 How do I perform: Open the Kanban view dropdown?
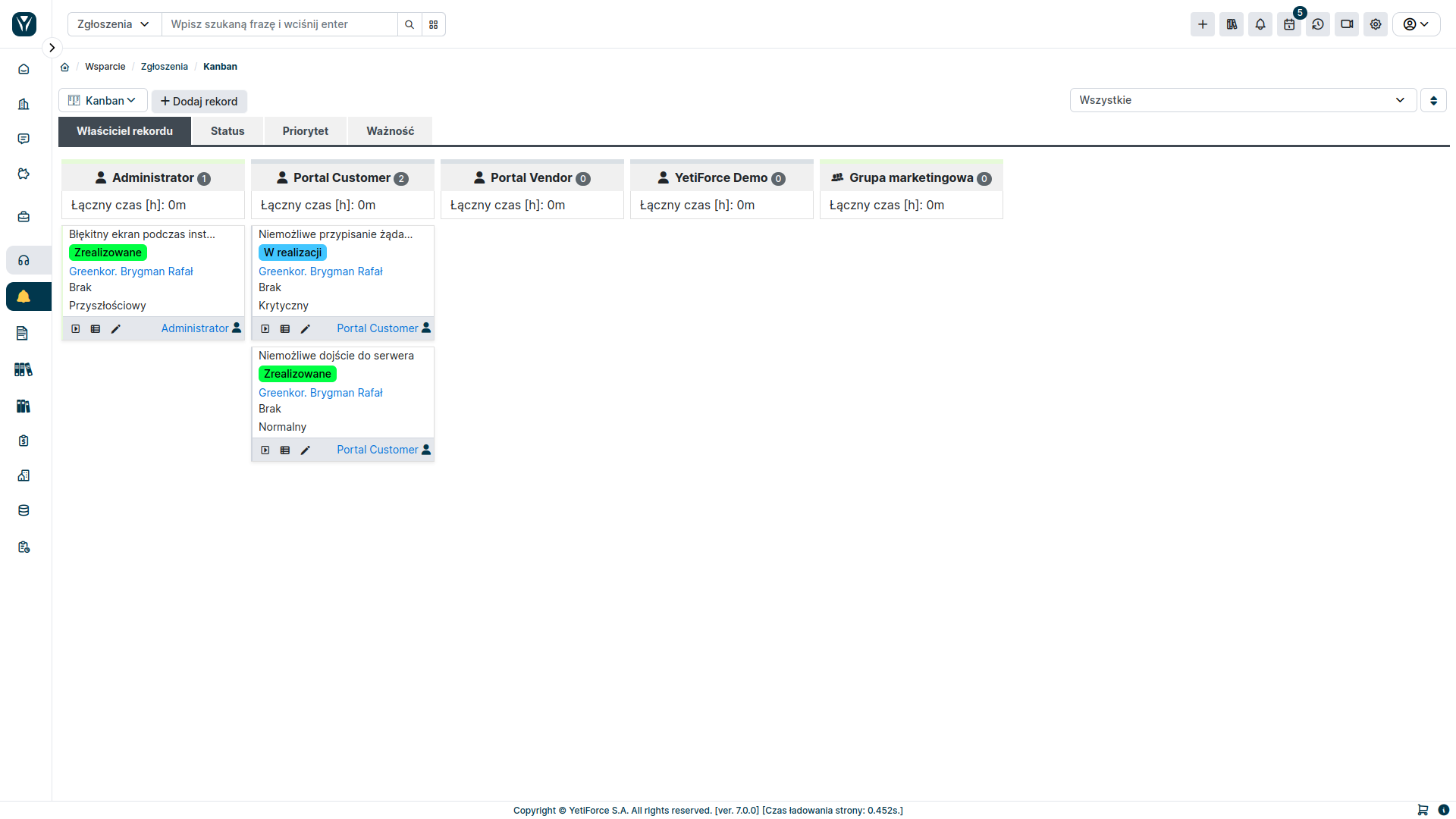point(102,100)
